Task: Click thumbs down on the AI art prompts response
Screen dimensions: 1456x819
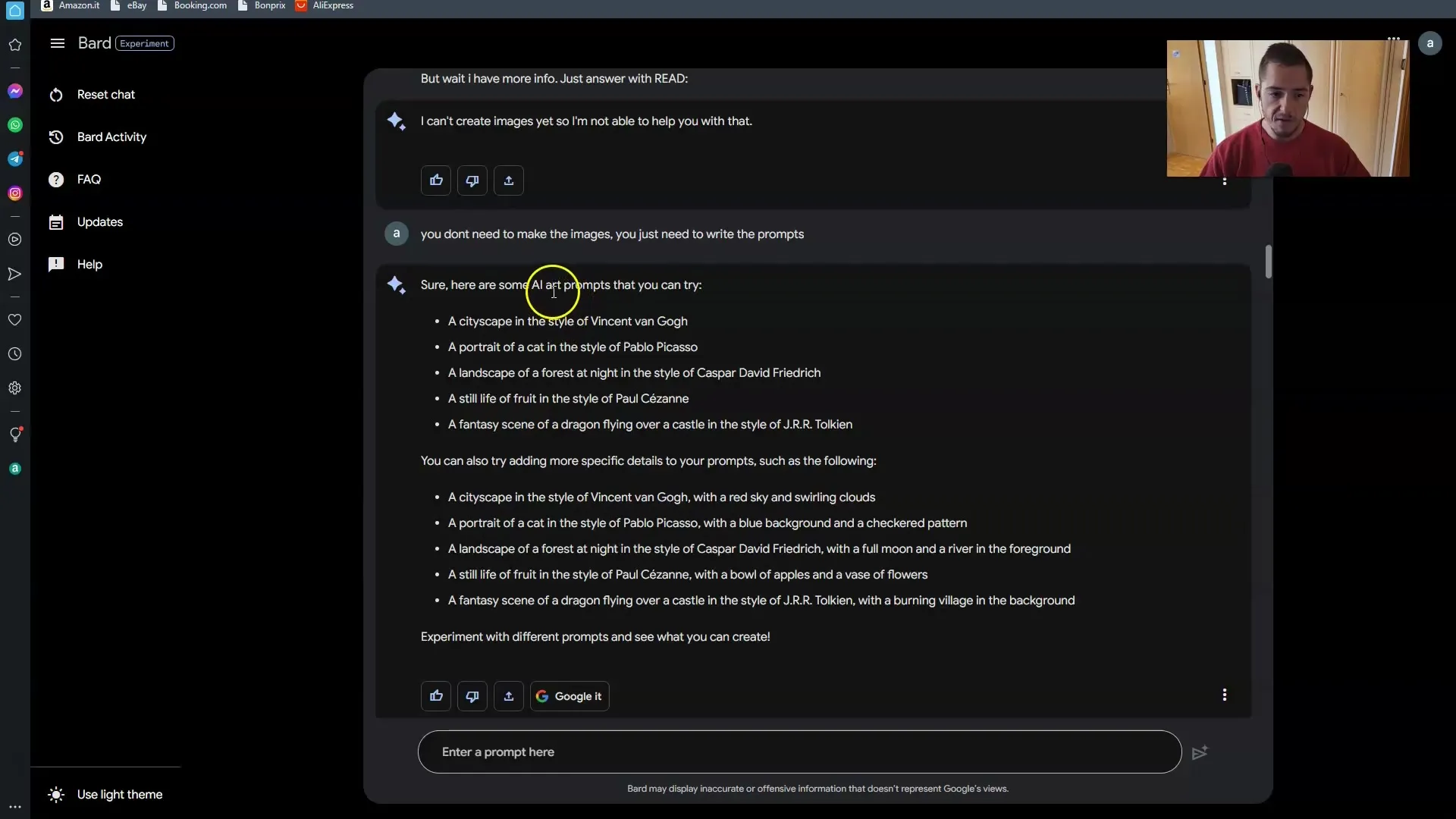Action: [472, 696]
